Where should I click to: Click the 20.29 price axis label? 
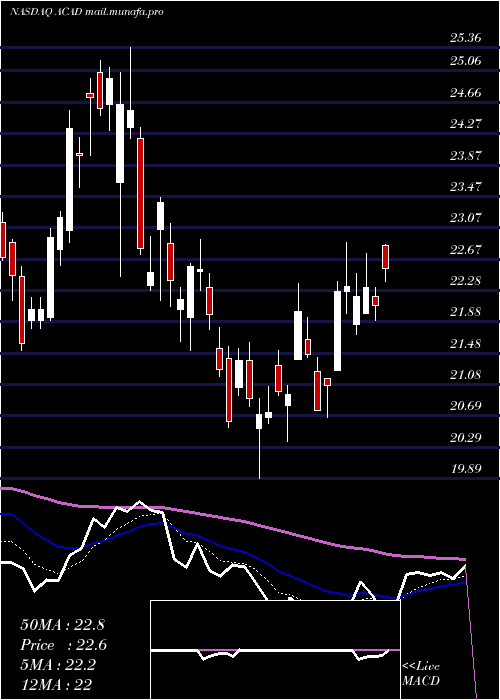[x=466, y=438]
